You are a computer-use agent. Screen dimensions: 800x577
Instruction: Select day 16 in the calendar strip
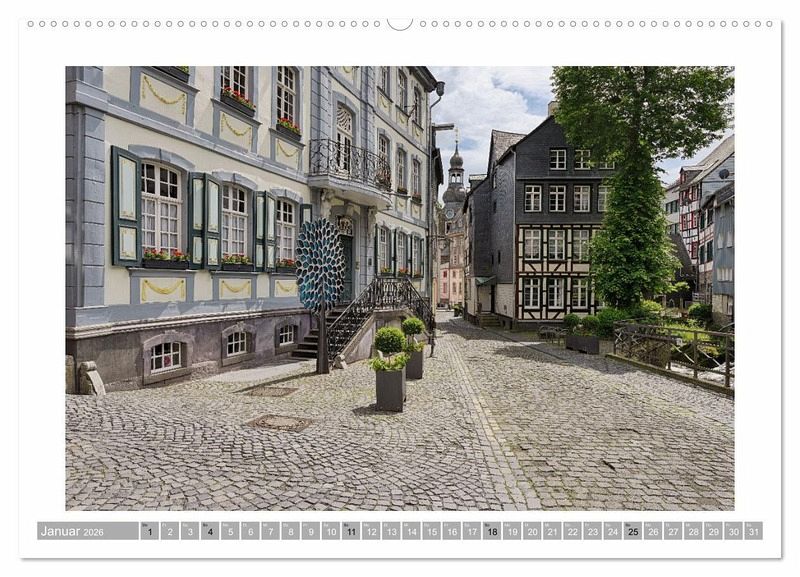click(452, 531)
